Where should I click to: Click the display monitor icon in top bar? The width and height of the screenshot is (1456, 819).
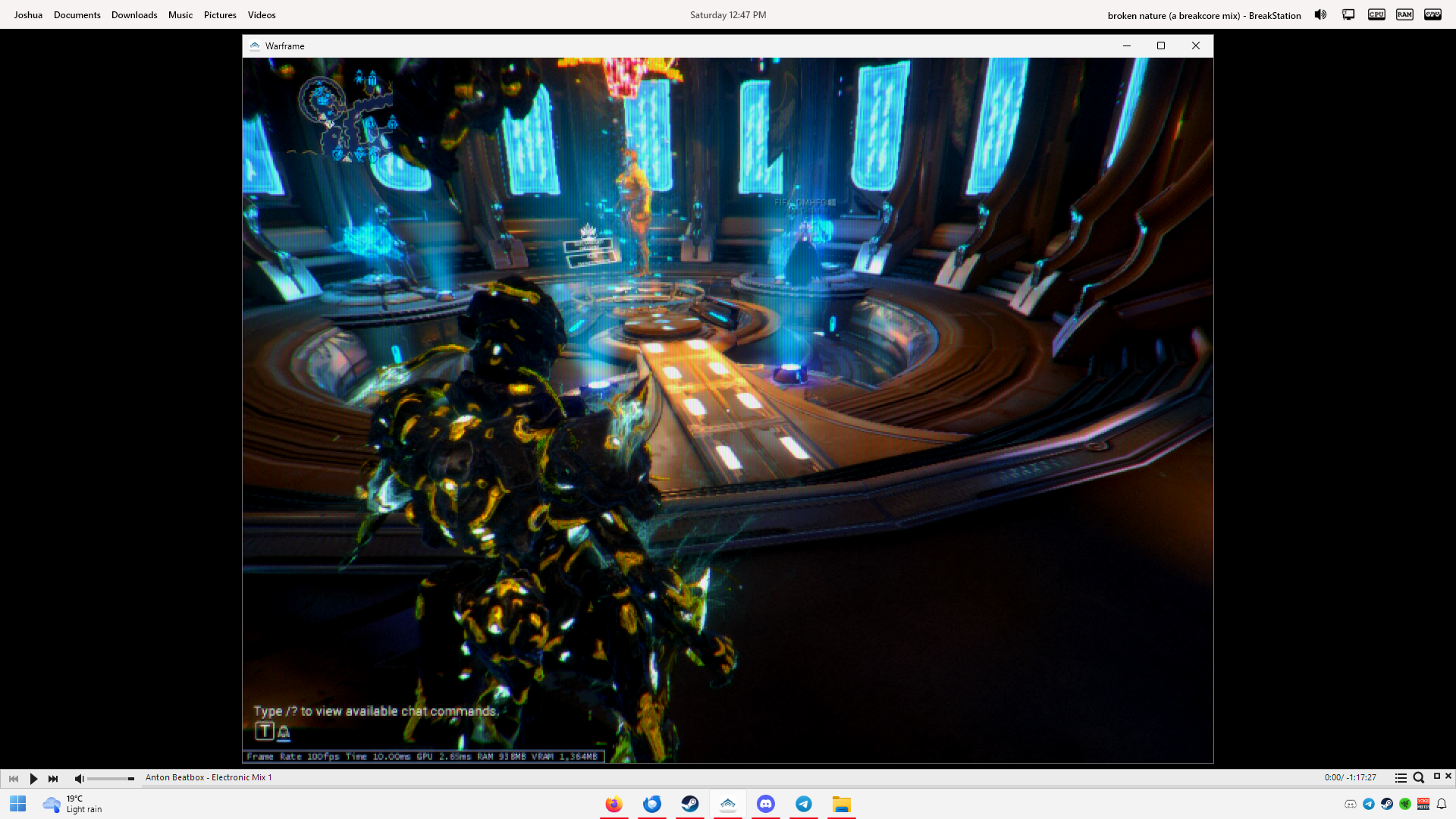(1348, 14)
